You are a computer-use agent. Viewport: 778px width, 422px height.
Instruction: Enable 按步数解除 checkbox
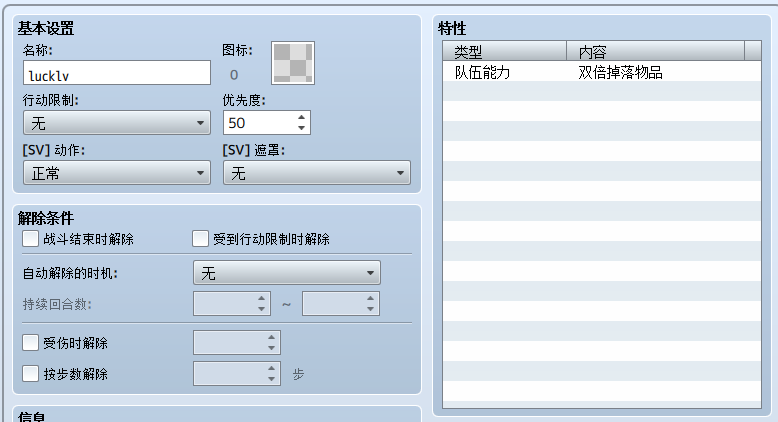30,373
